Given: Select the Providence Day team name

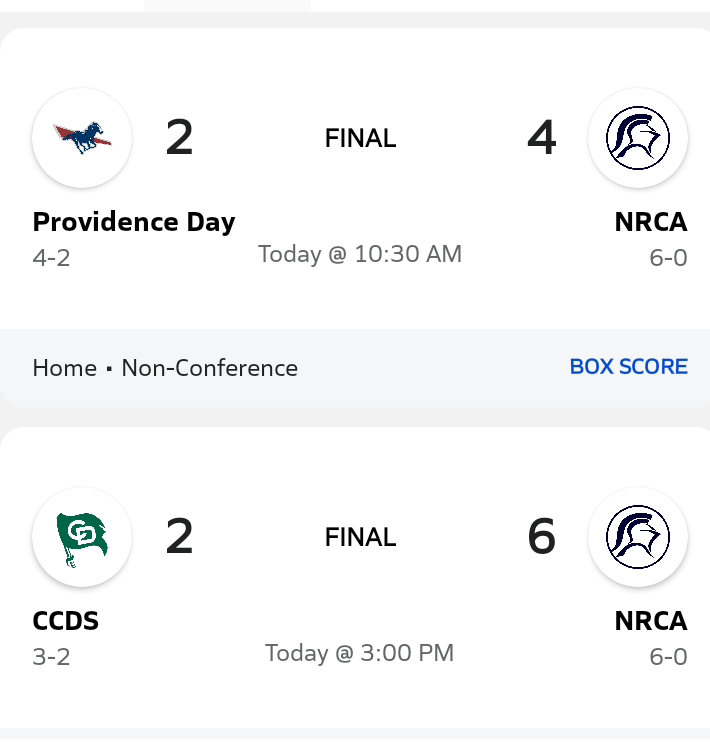Looking at the screenshot, I should click(134, 222).
